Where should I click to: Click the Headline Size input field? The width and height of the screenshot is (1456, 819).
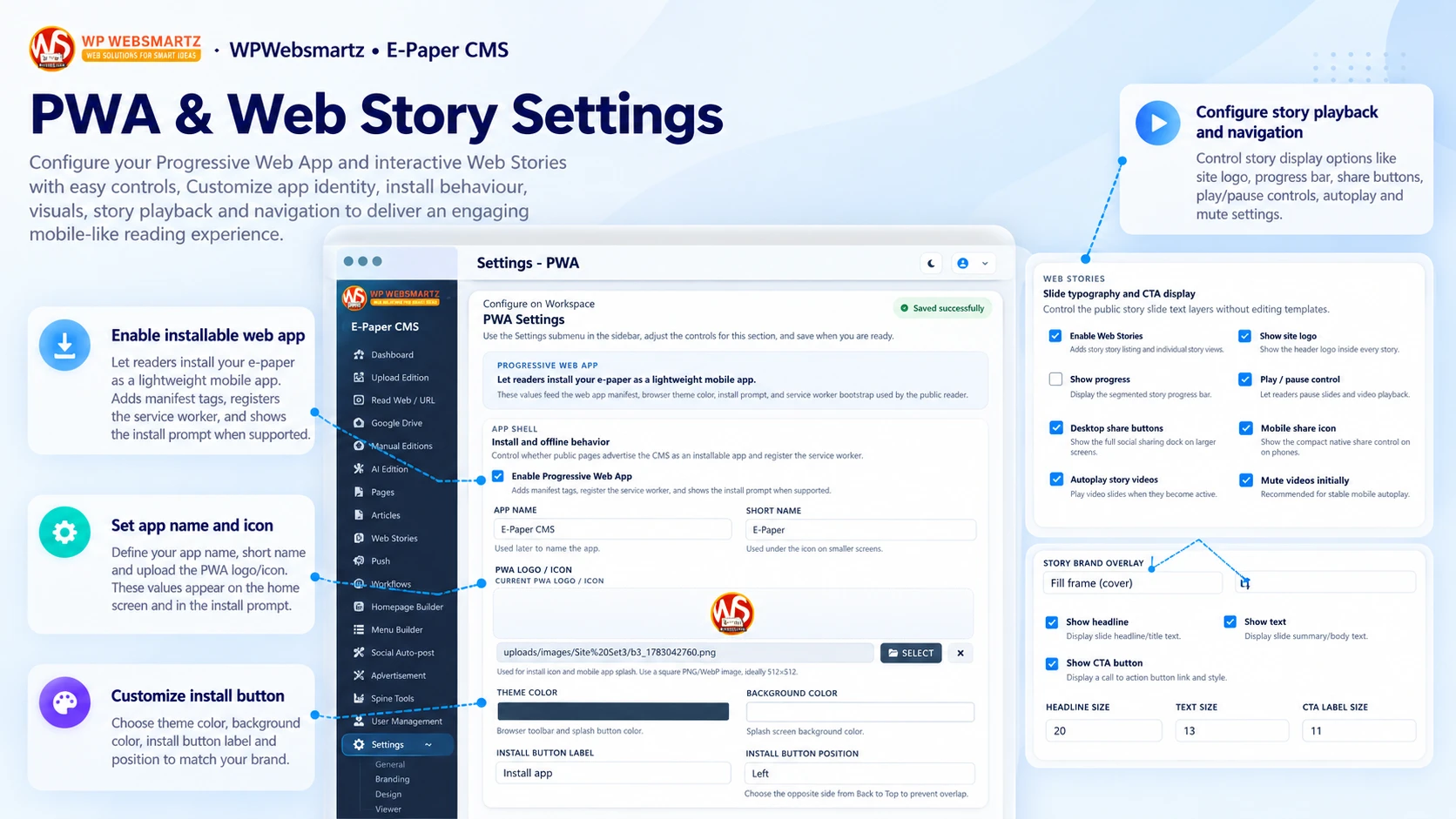click(x=1103, y=731)
